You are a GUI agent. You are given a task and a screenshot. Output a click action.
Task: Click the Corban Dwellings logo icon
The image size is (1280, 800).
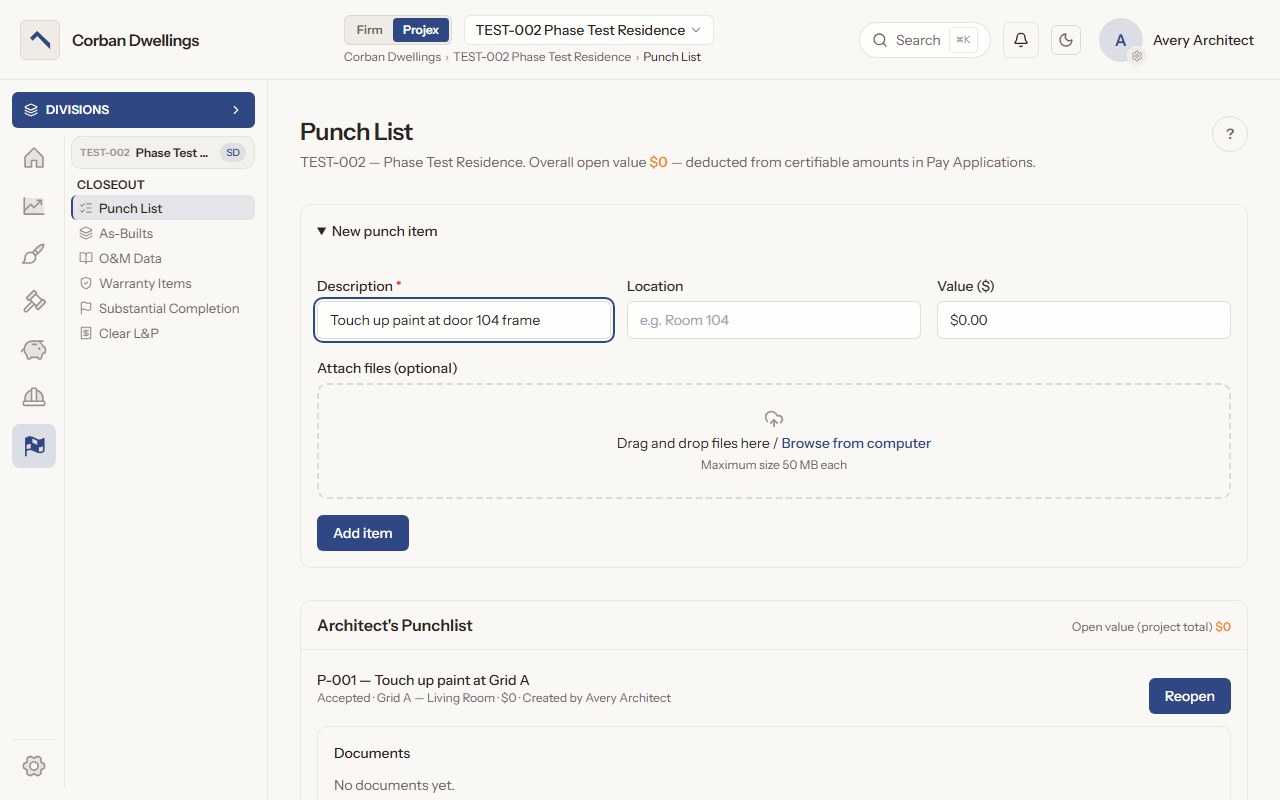(40, 40)
